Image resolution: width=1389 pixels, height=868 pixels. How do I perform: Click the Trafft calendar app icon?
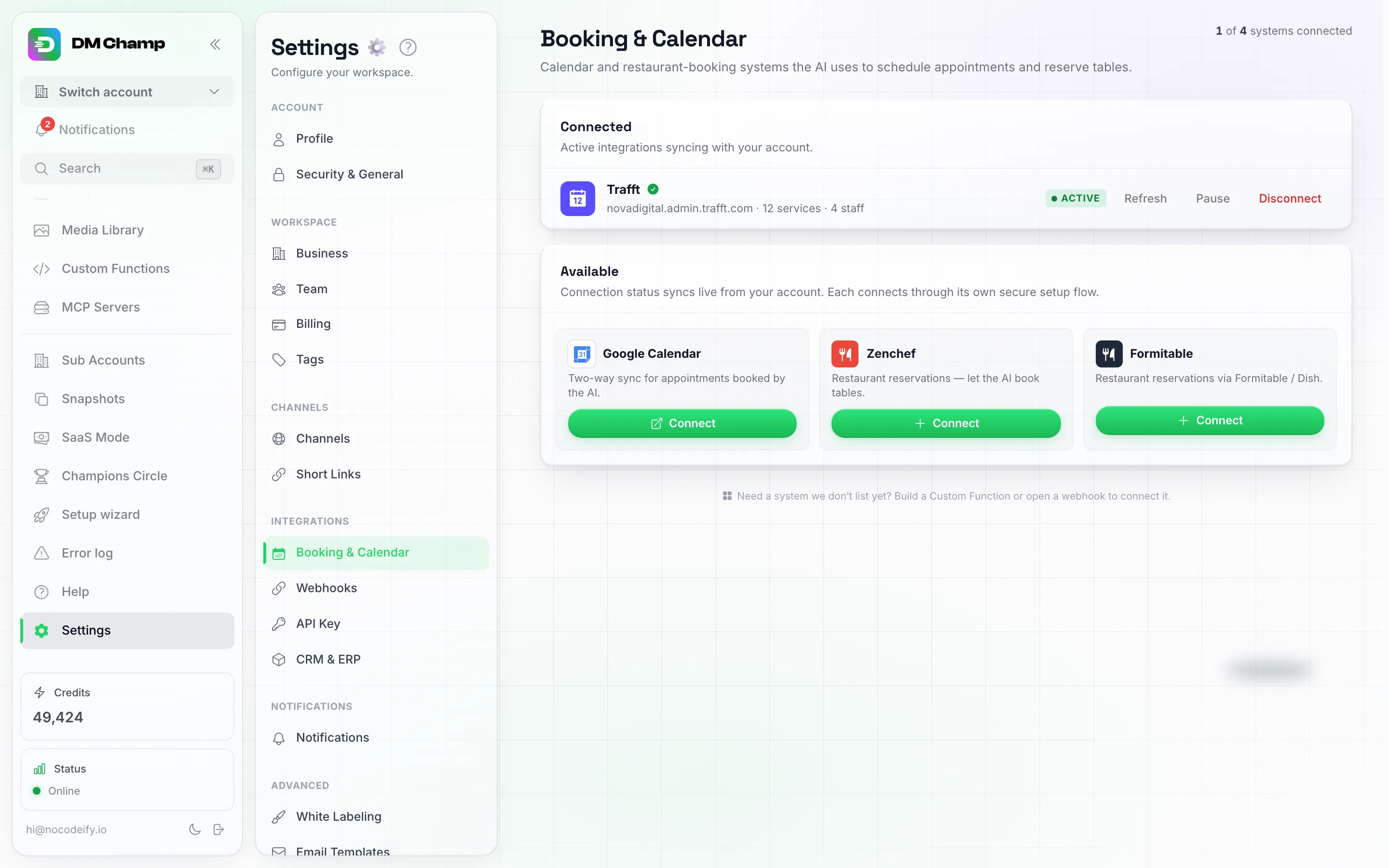[x=577, y=199]
